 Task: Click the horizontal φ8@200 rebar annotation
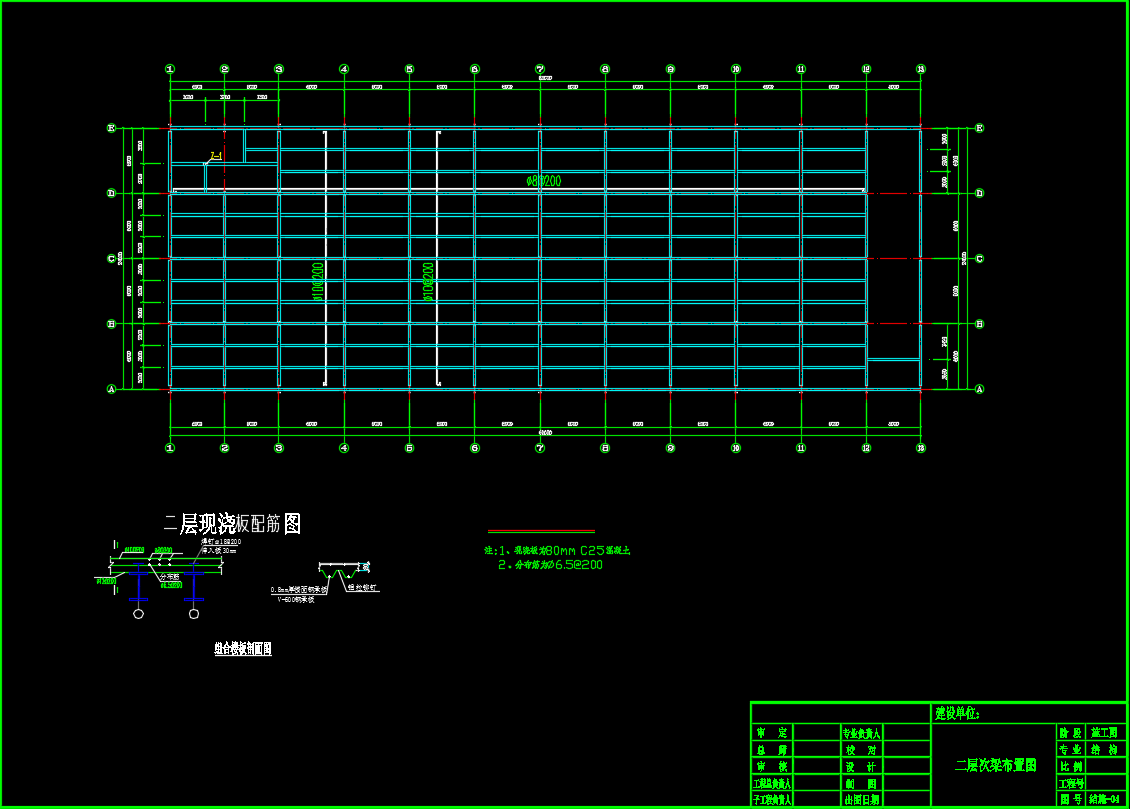pyautogui.click(x=543, y=181)
